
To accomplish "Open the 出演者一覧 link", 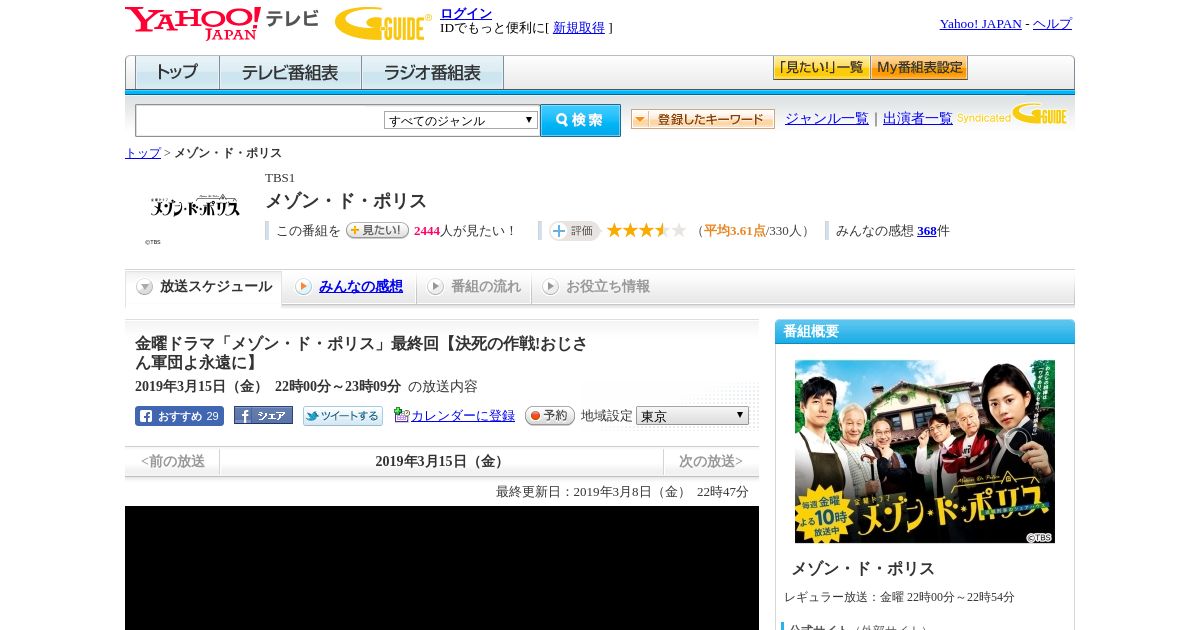I will point(918,118).
